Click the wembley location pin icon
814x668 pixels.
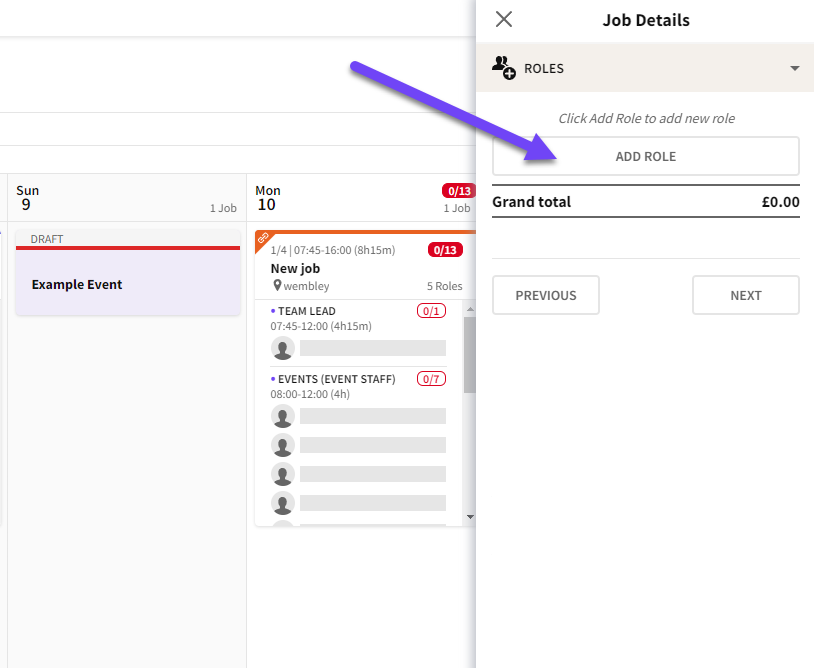[276, 286]
